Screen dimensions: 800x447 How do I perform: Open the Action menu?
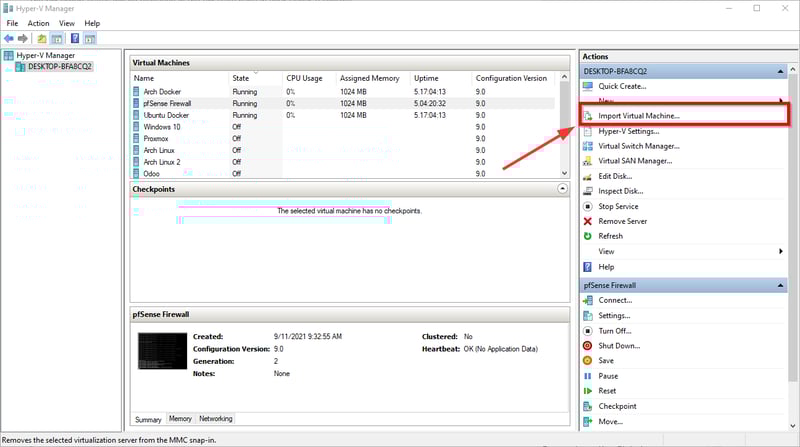(39, 23)
